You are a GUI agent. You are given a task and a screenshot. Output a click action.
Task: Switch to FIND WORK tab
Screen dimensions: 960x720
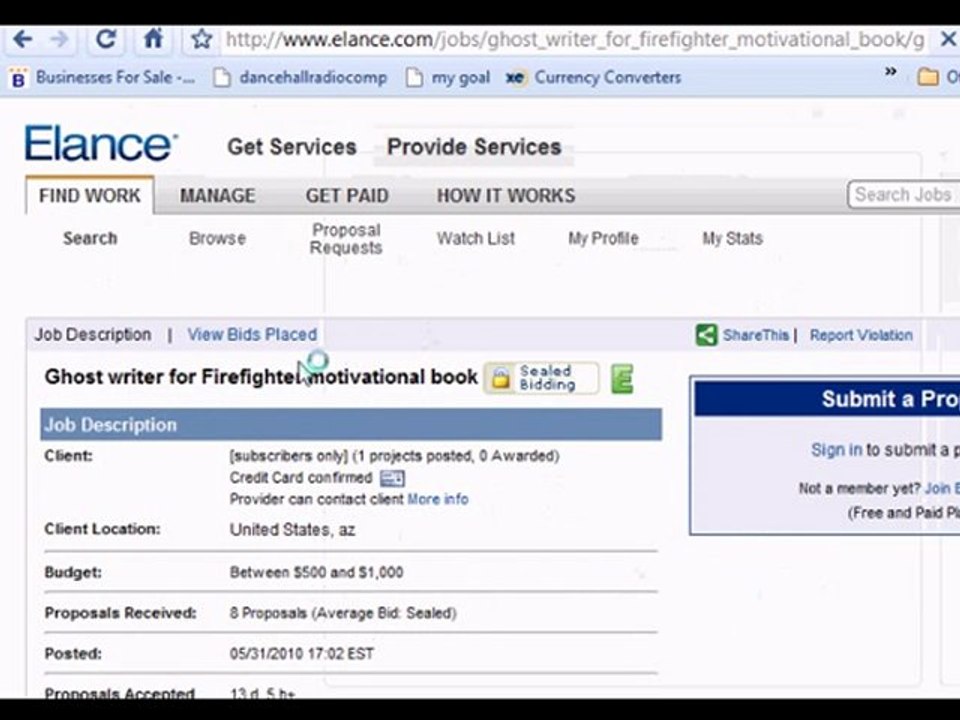coord(89,196)
